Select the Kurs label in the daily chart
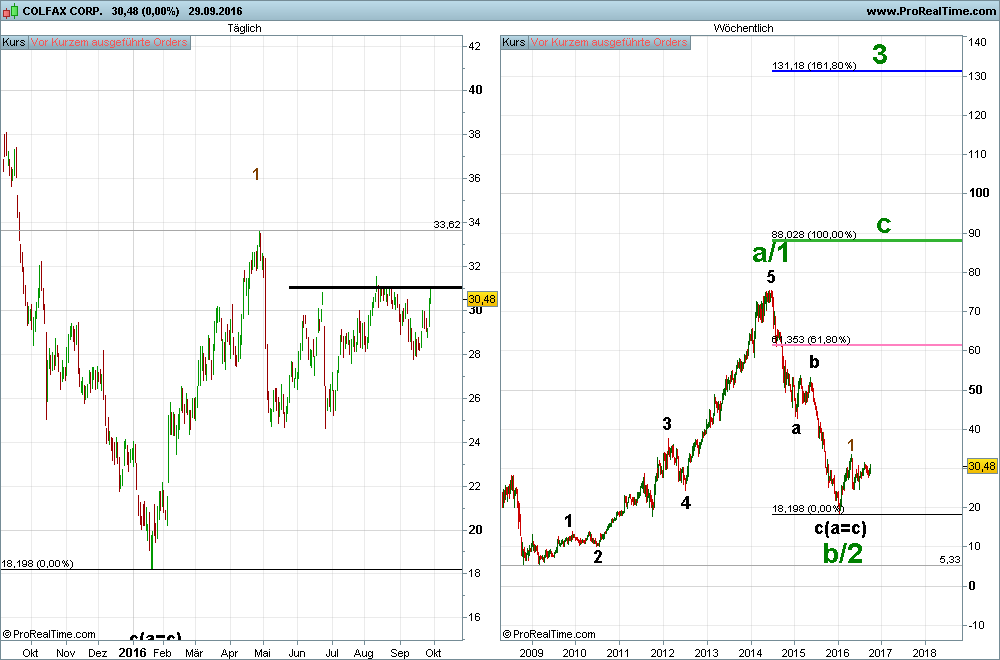This screenshot has width=1000, height=660. pos(14,43)
